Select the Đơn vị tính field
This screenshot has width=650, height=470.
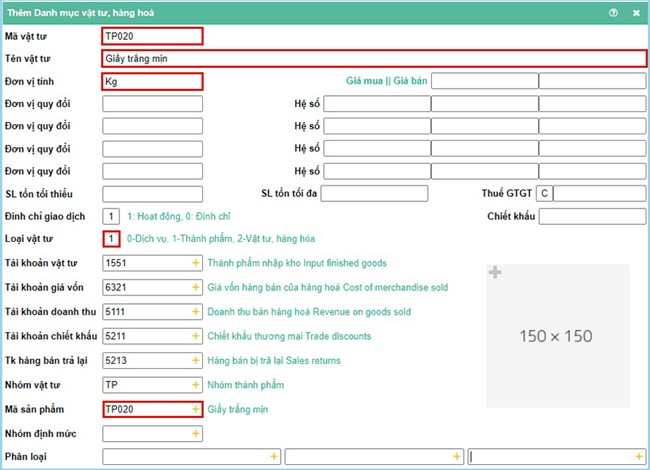tap(152, 81)
